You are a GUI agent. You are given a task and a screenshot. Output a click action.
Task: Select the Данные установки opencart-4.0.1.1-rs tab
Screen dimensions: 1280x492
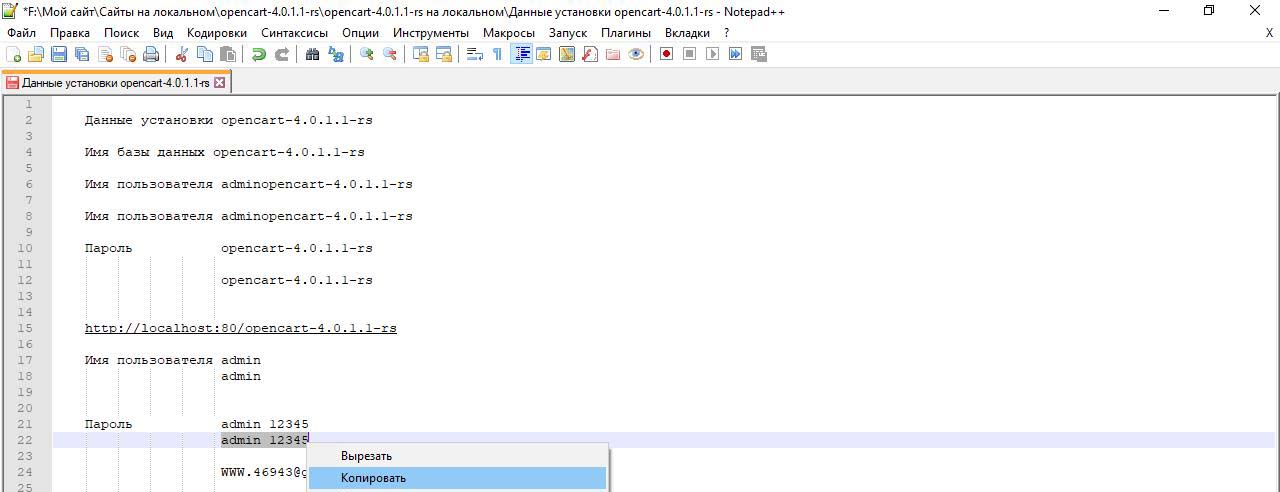coord(115,83)
